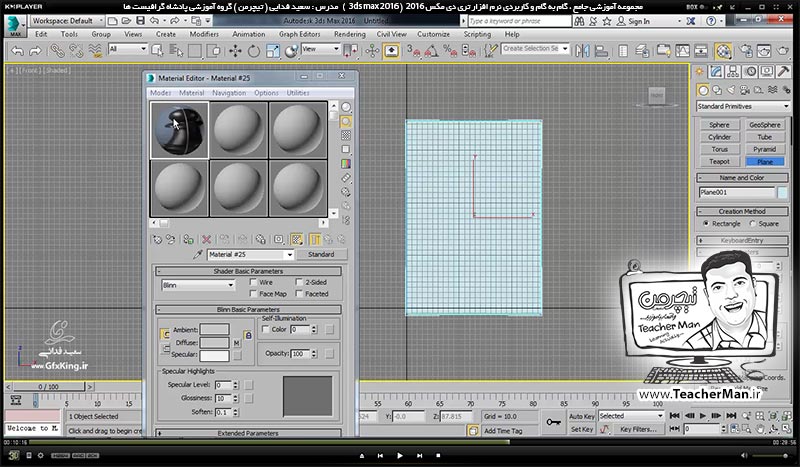Click the Unlink Selection icon

tap(76, 51)
